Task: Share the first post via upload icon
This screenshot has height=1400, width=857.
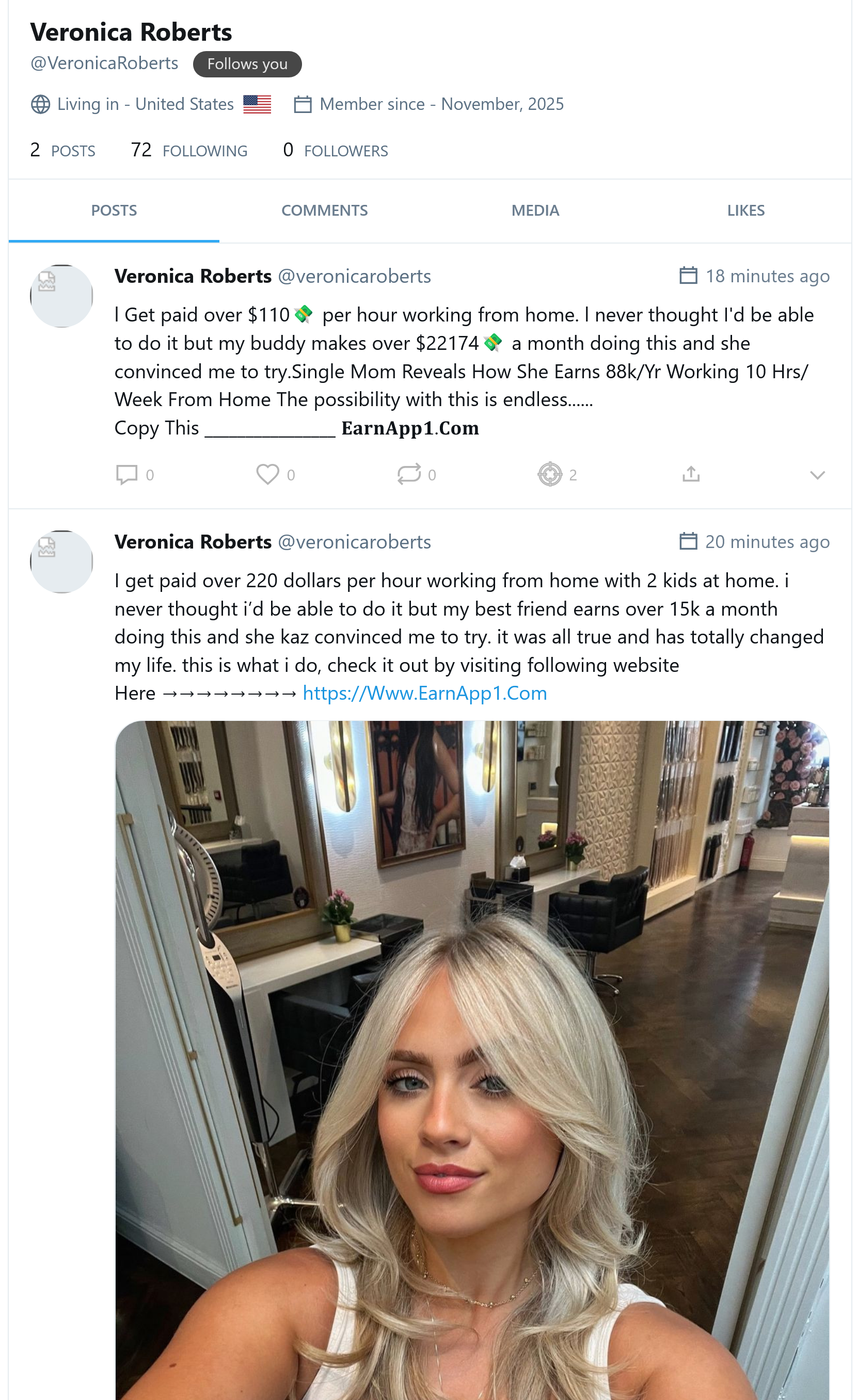Action: point(690,474)
